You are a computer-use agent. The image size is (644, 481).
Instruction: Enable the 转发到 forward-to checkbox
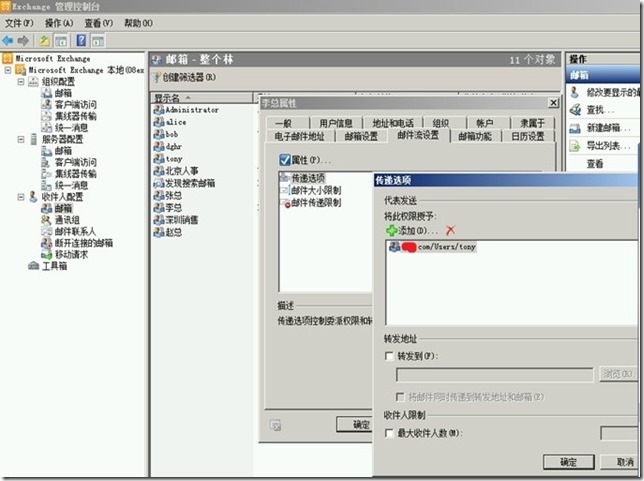click(x=389, y=356)
